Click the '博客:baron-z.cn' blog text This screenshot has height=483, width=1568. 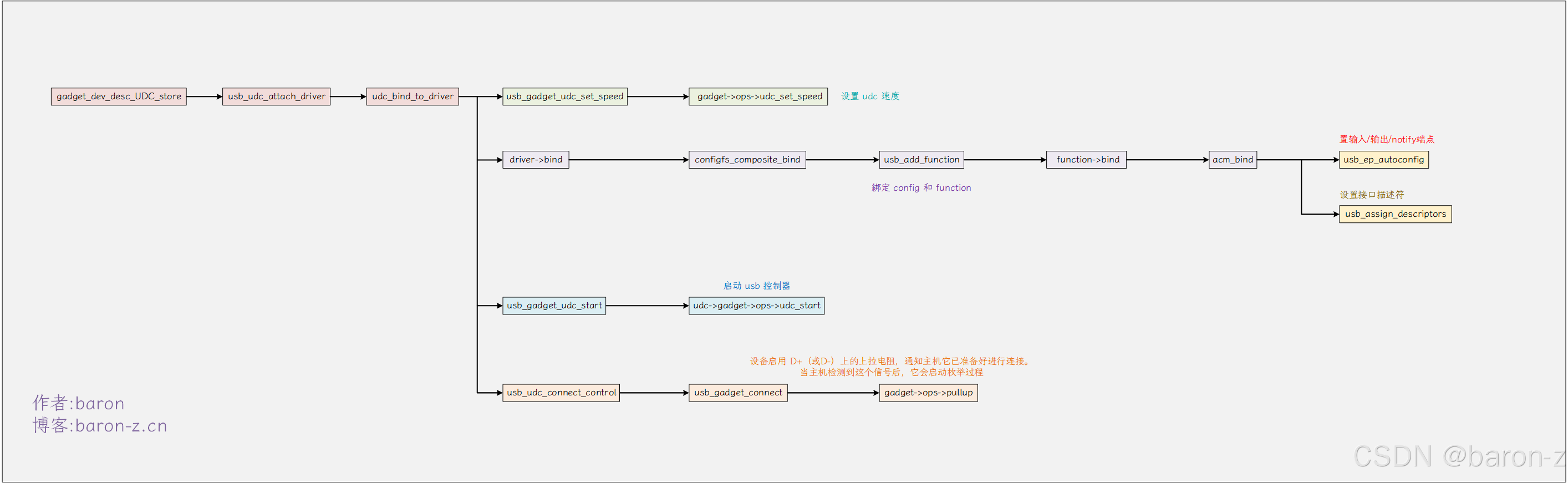pos(100,425)
